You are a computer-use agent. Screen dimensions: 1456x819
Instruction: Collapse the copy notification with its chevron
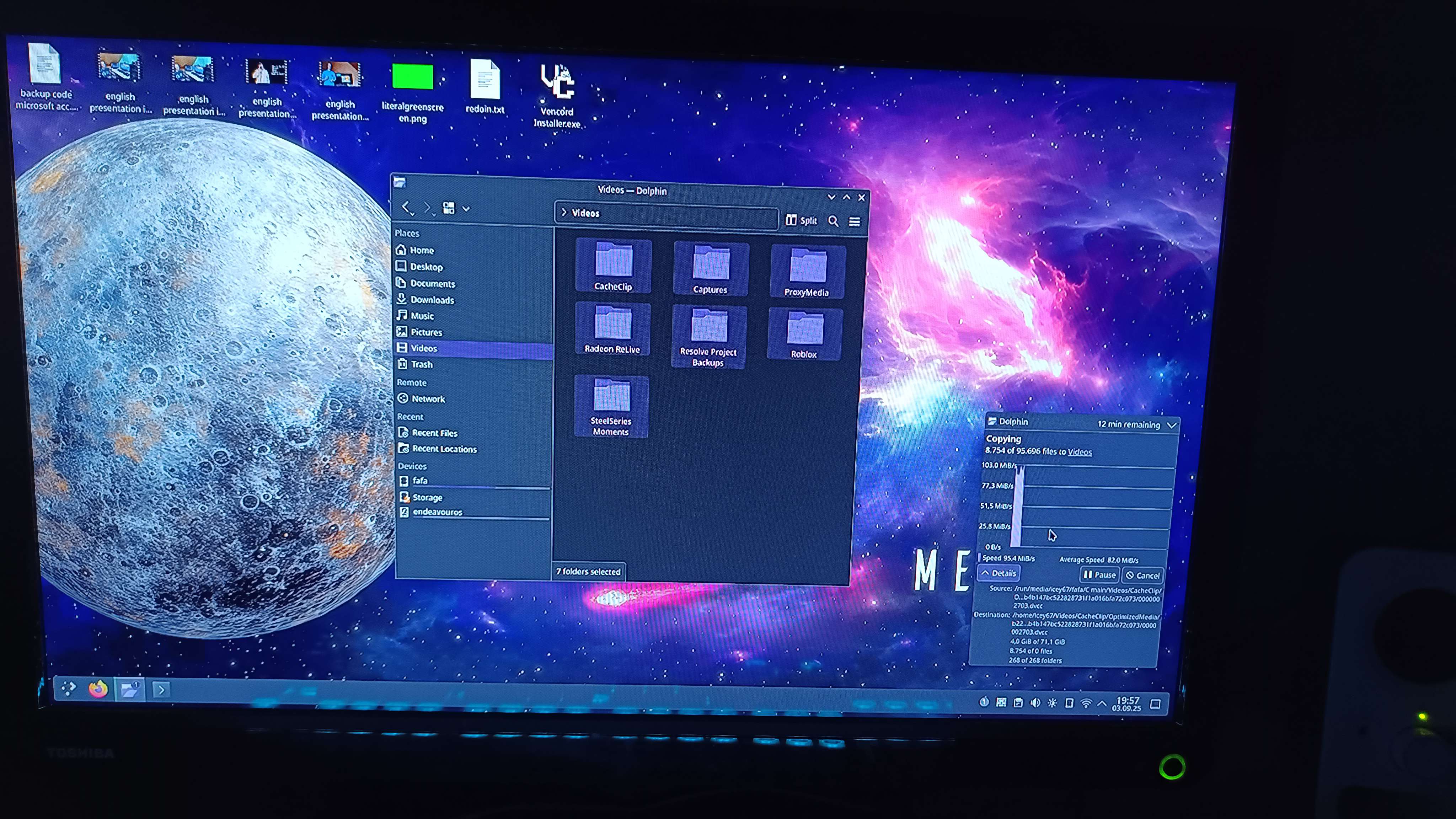point(1172,424)
